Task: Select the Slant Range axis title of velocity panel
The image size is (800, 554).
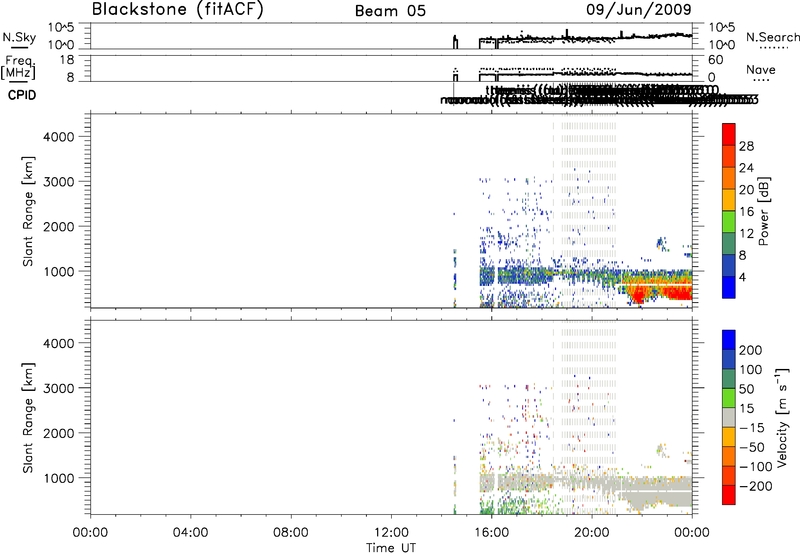Action: point(28,418)
